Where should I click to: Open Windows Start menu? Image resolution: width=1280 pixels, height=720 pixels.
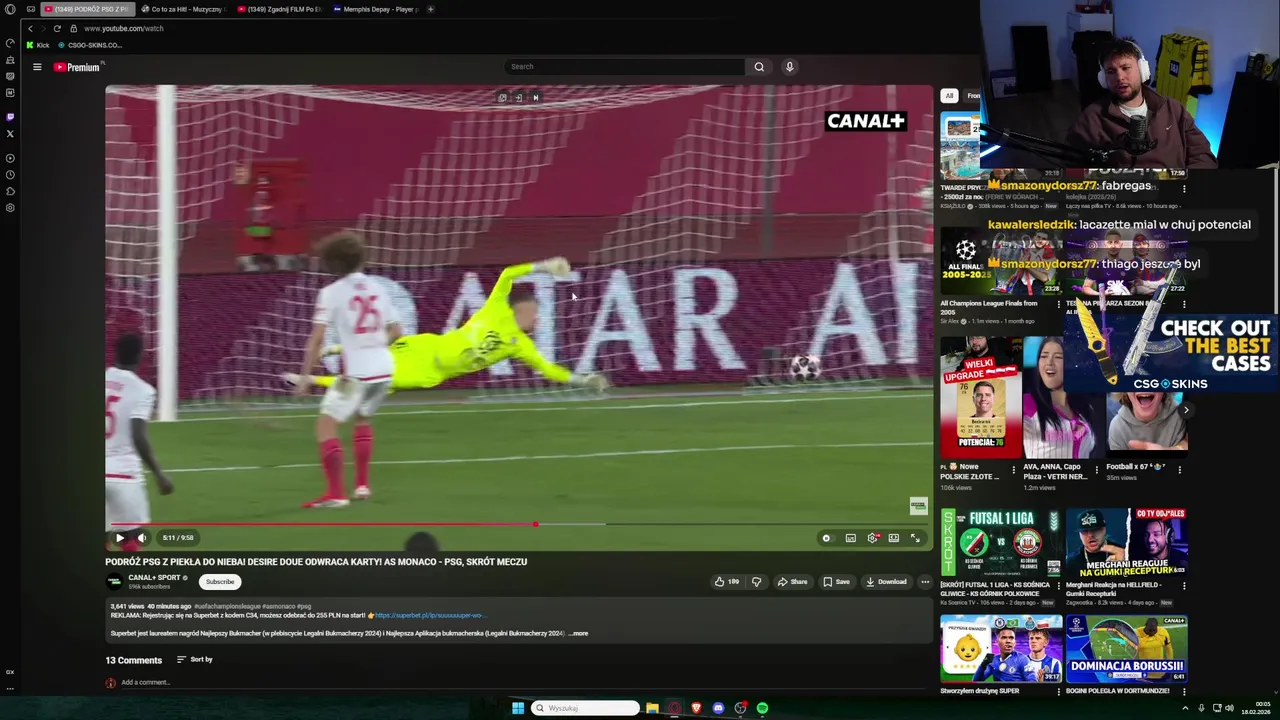(518, 708)
